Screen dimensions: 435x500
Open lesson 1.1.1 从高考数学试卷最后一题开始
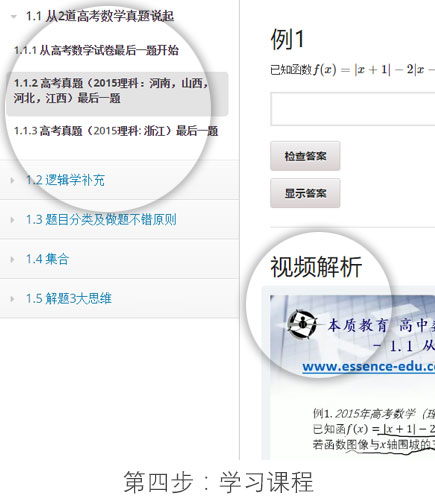point(96,50)
